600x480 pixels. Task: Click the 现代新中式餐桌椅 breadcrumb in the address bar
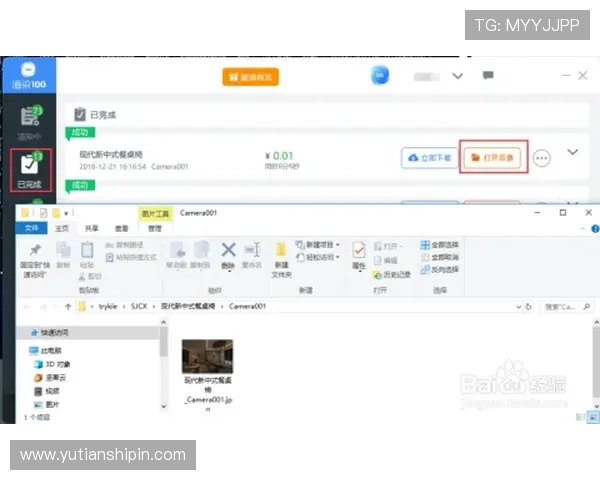(188, 306)
